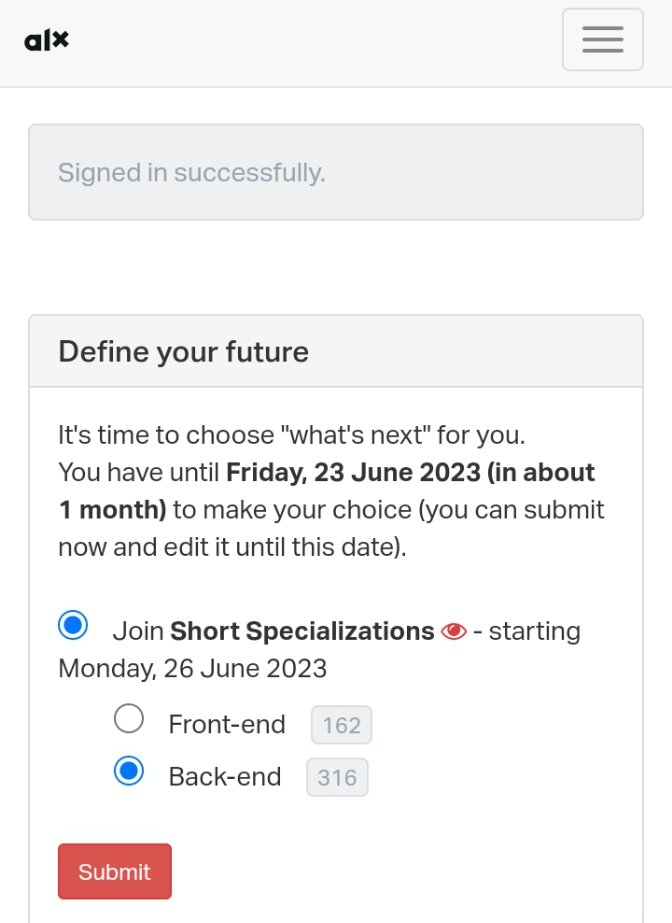Select the Join Short Specializations radio button
Screen dimensions: 672x923
coord(73,627)
